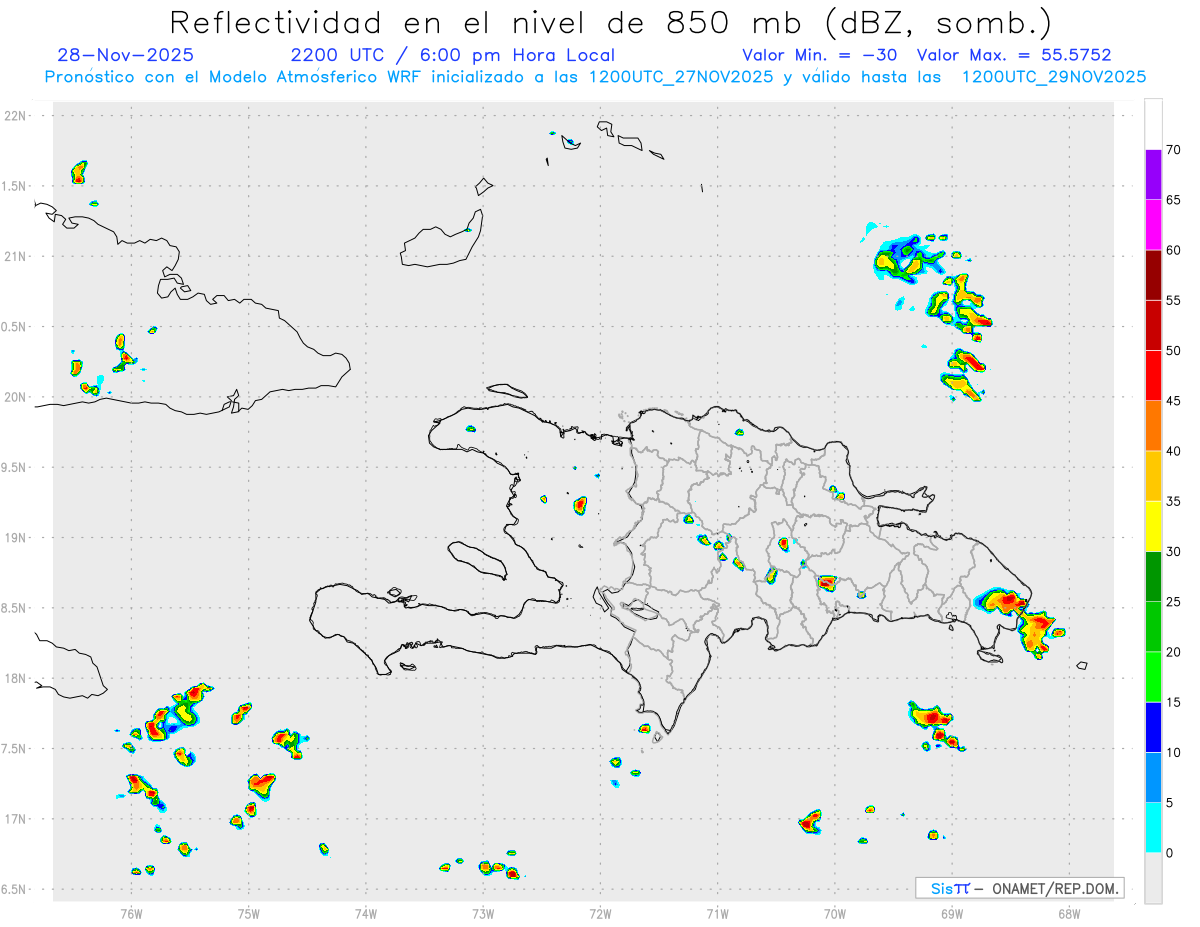This screenshot has width=1200, height=927.
Task: Click the longitude label '76W'
Action: click(131, 913)
